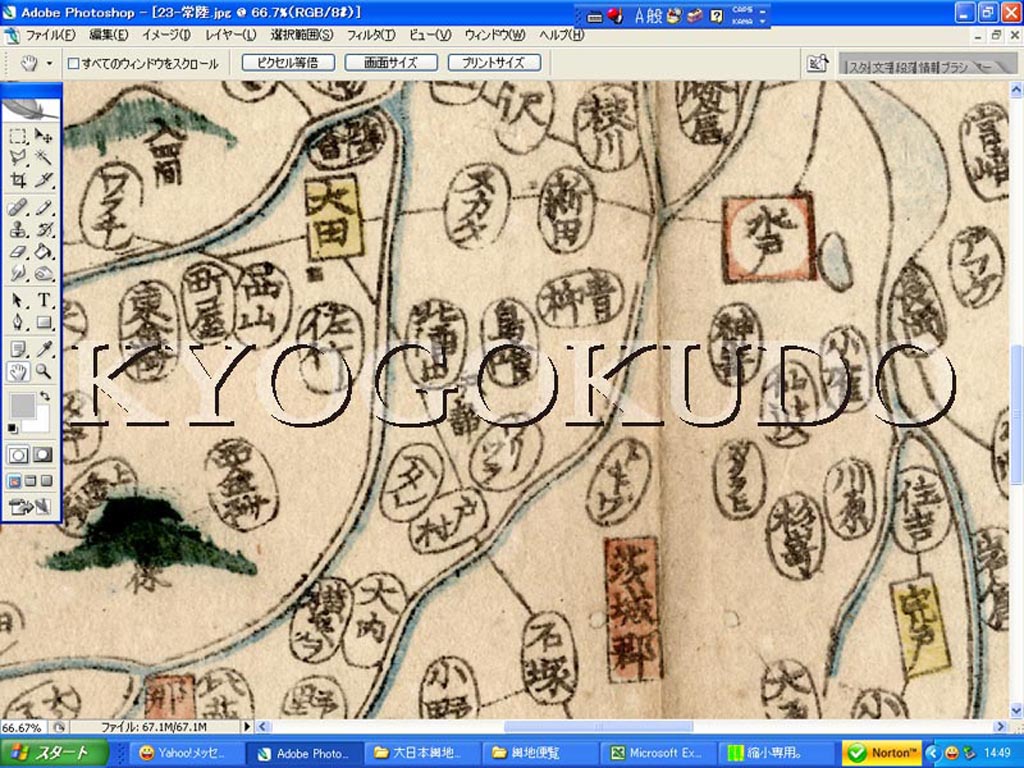Activate the Zoom magnifier tool
The image size is (1024, 768).
[x=43, y=372]
